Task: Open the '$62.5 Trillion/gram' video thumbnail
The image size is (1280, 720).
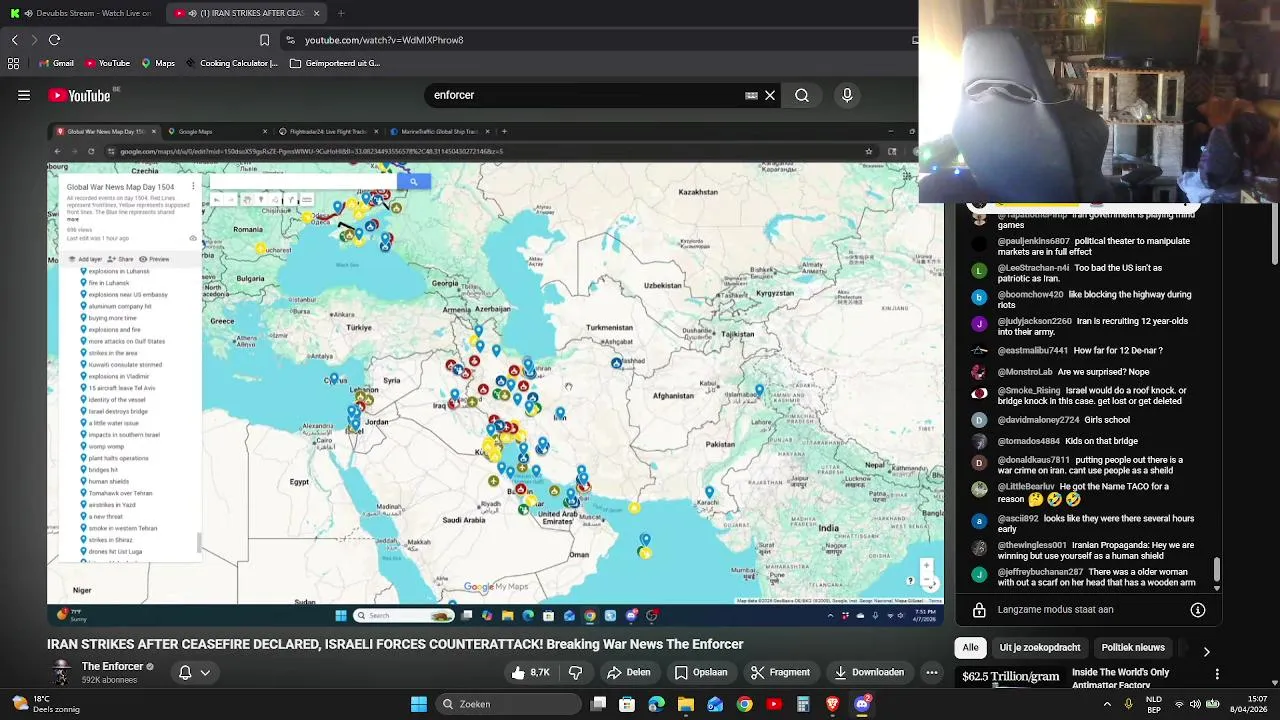Action: 1010,678
